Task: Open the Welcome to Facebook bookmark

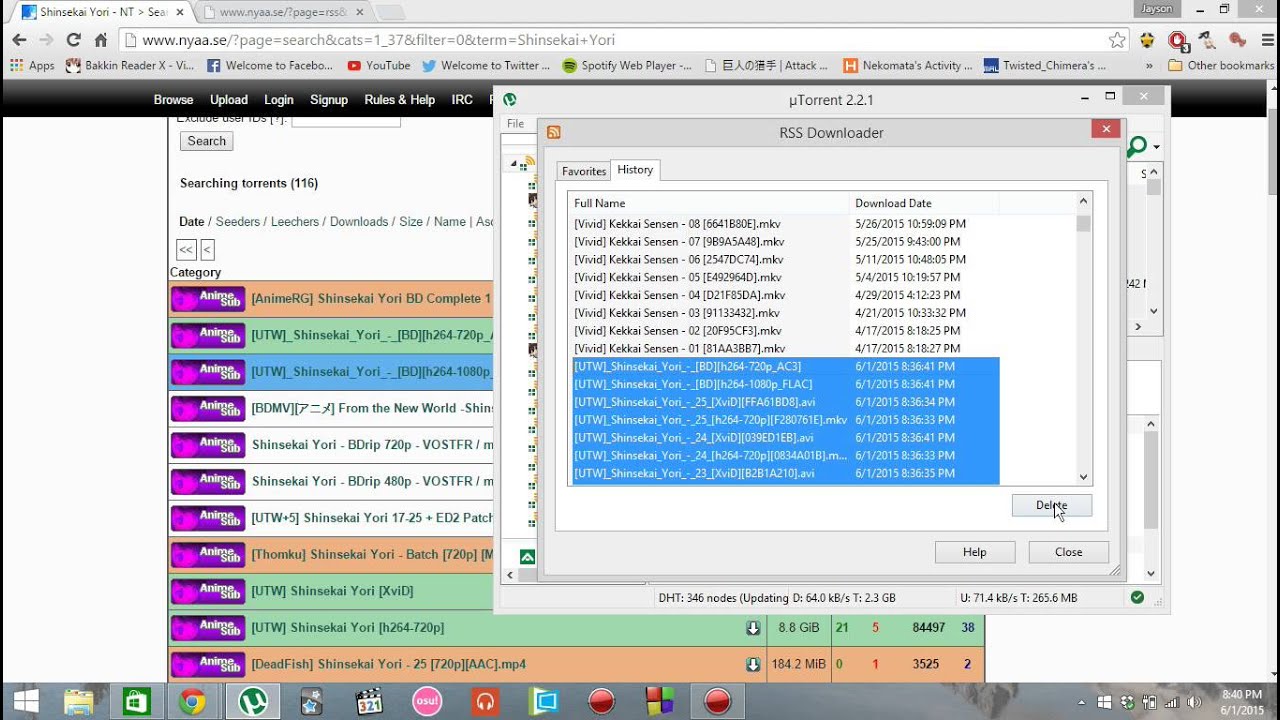Action: (270, 66)
